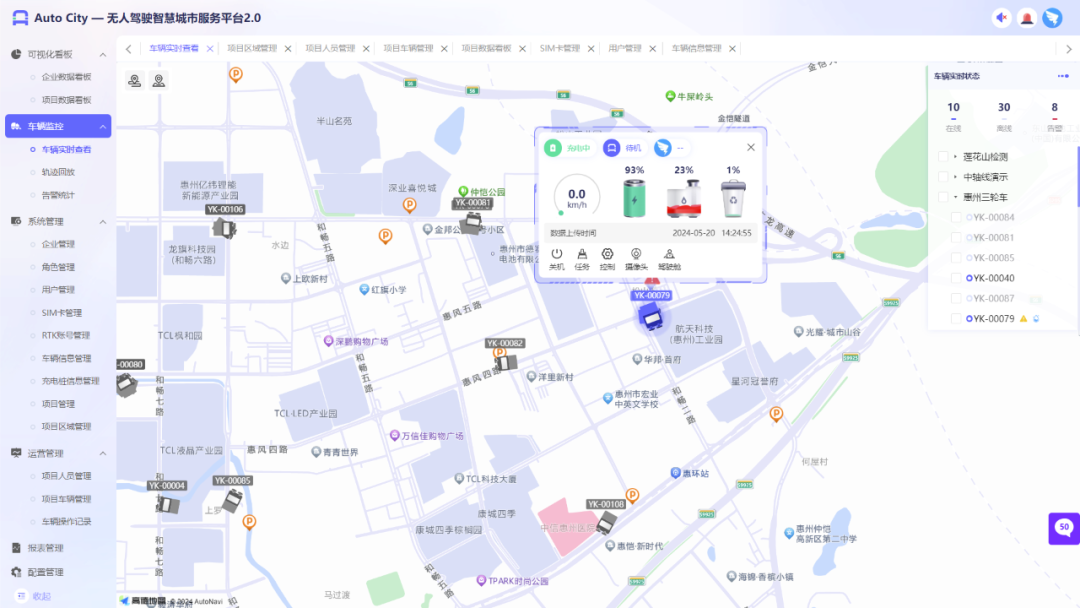Click the 任务 task icon in popup
1080x608 pixels.
[582, 255]
